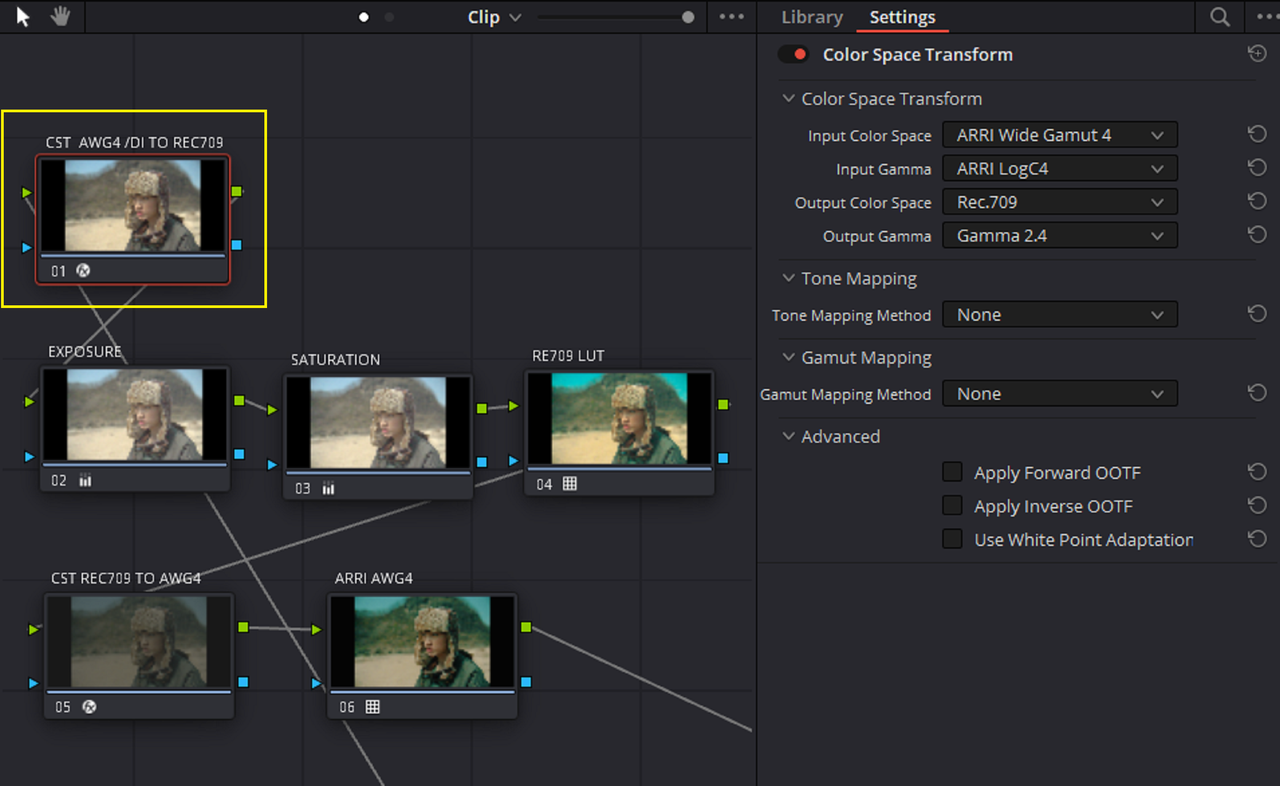The width and height of the screenshot is (1280, 786).
Task: Open the Output Color Space dropdown
Action: tap(1060, 202)
